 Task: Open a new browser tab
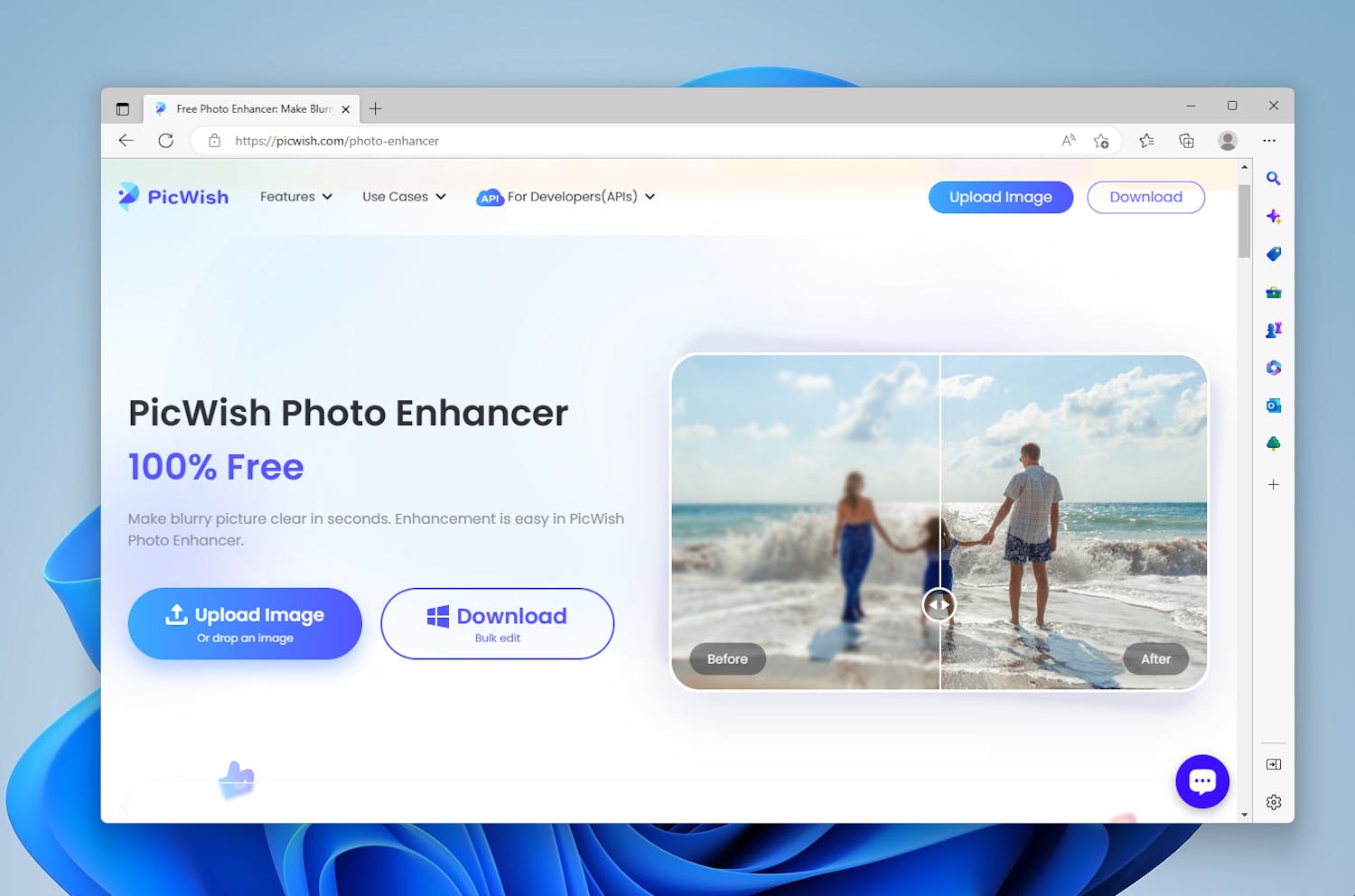(x=376, y=109)
